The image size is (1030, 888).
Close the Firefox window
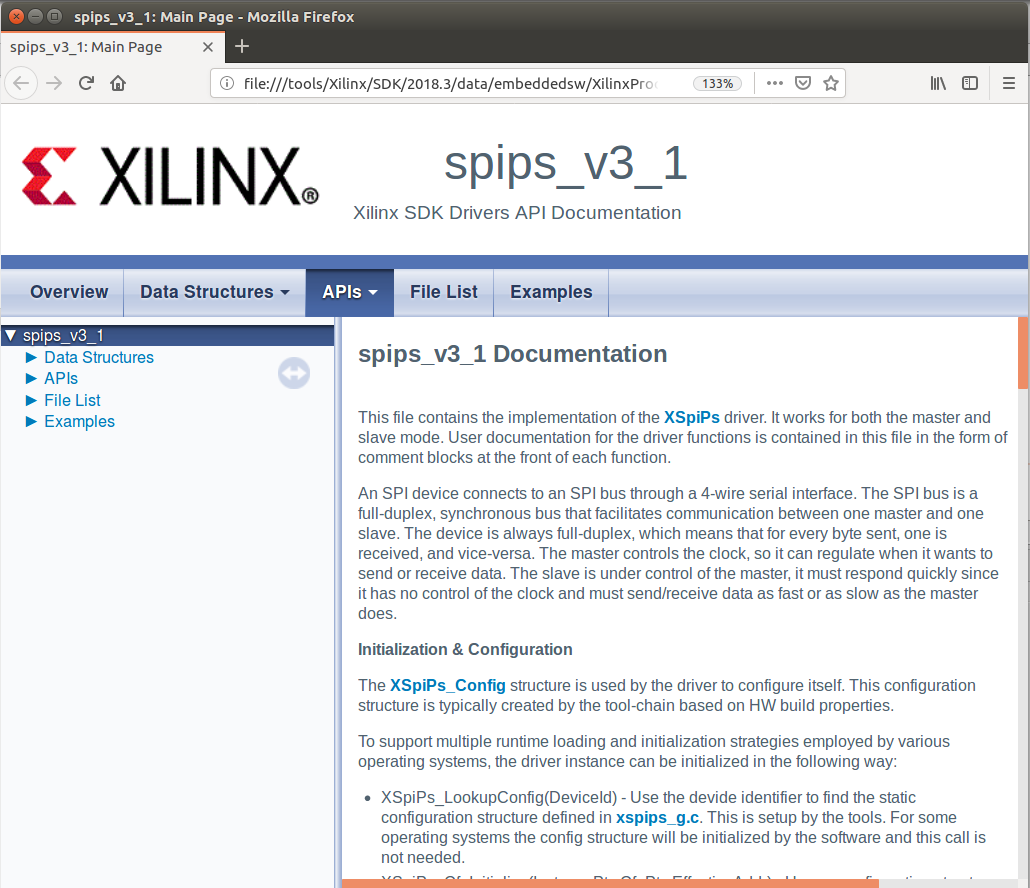click(17, 16)
